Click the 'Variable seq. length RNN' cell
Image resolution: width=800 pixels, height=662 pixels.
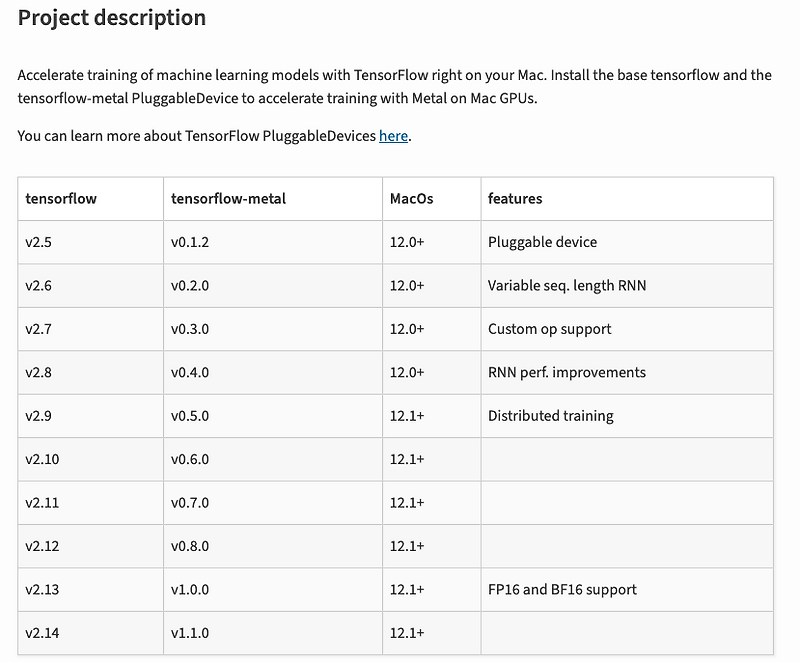click(567, 286)
